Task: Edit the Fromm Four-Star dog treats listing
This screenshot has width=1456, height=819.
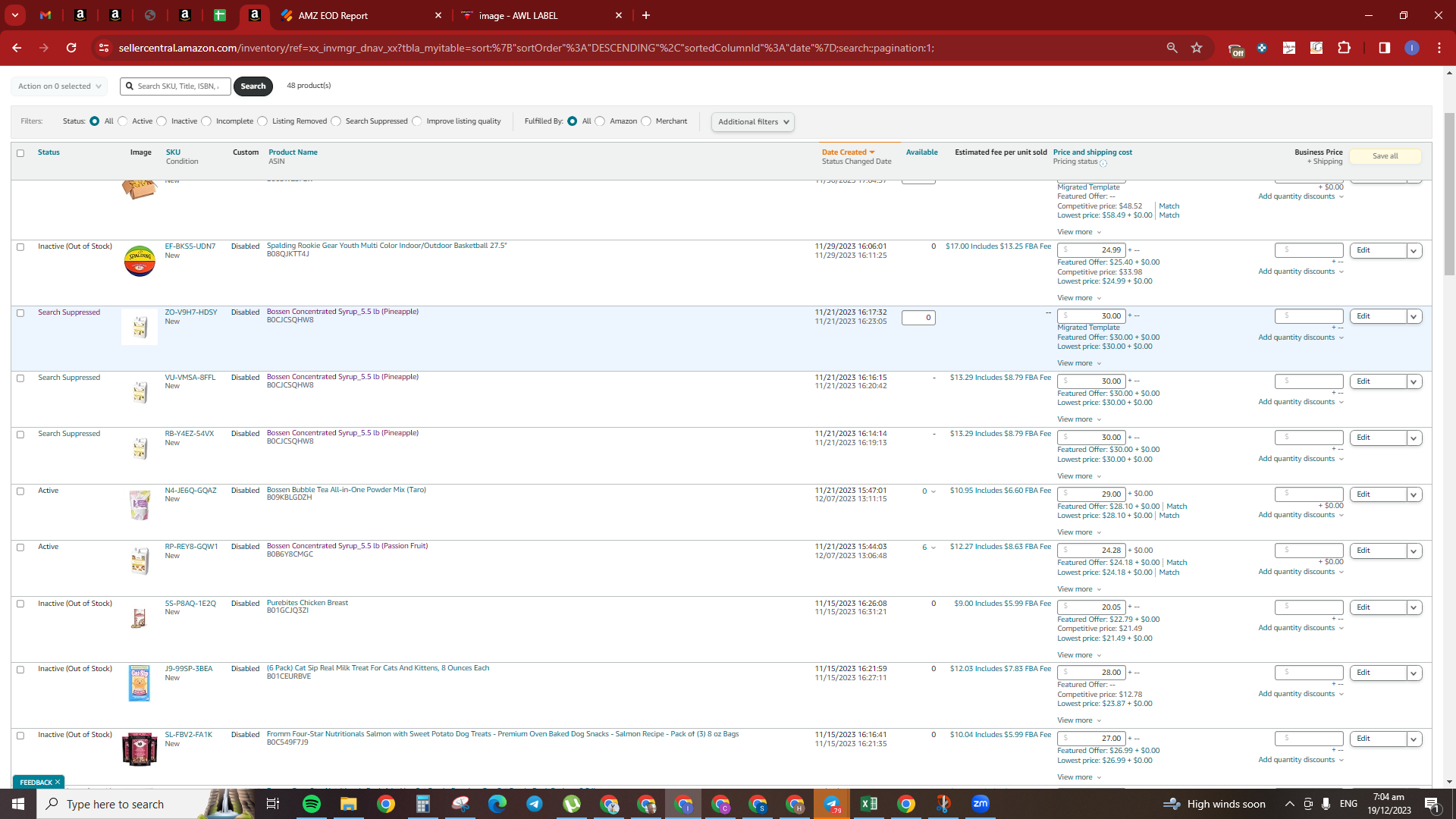Action: coord(1377,739)
